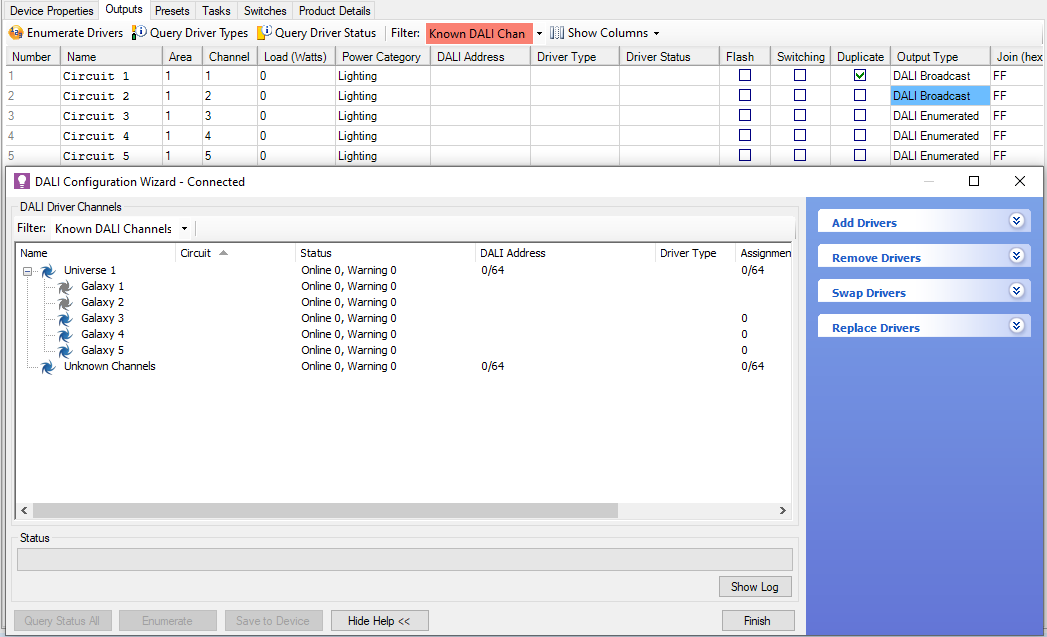This screenshot has width=1047, height=637.
Task: Open the Device Properties tab
Action: click(x=51, y=11)
